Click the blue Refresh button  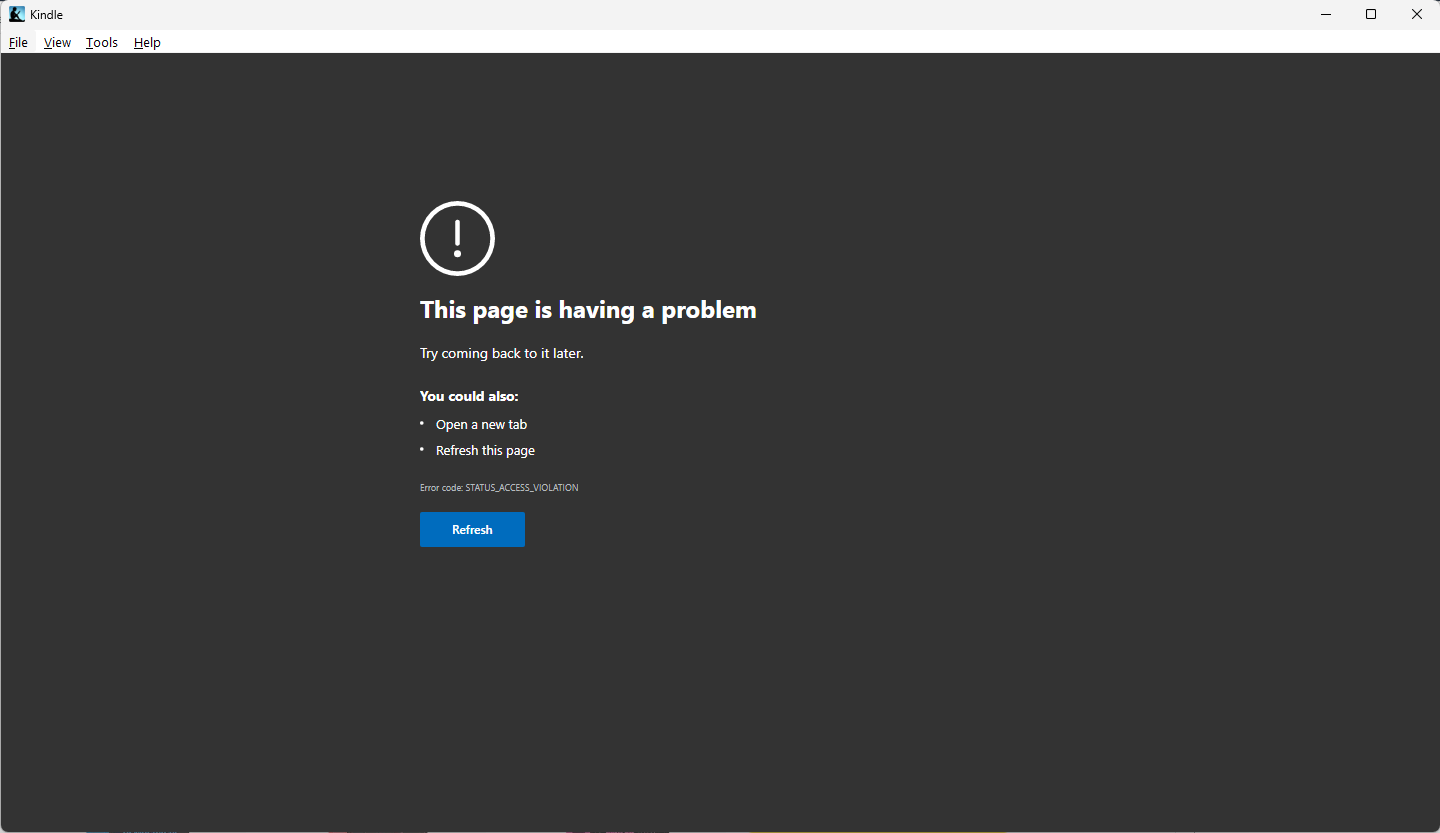[x=472, y=529]
